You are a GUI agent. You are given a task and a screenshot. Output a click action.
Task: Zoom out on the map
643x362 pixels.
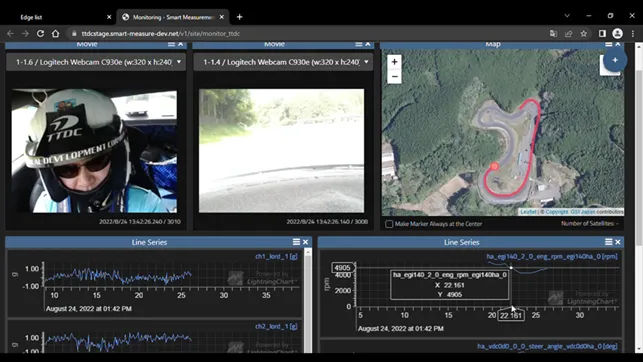point(394,76)
